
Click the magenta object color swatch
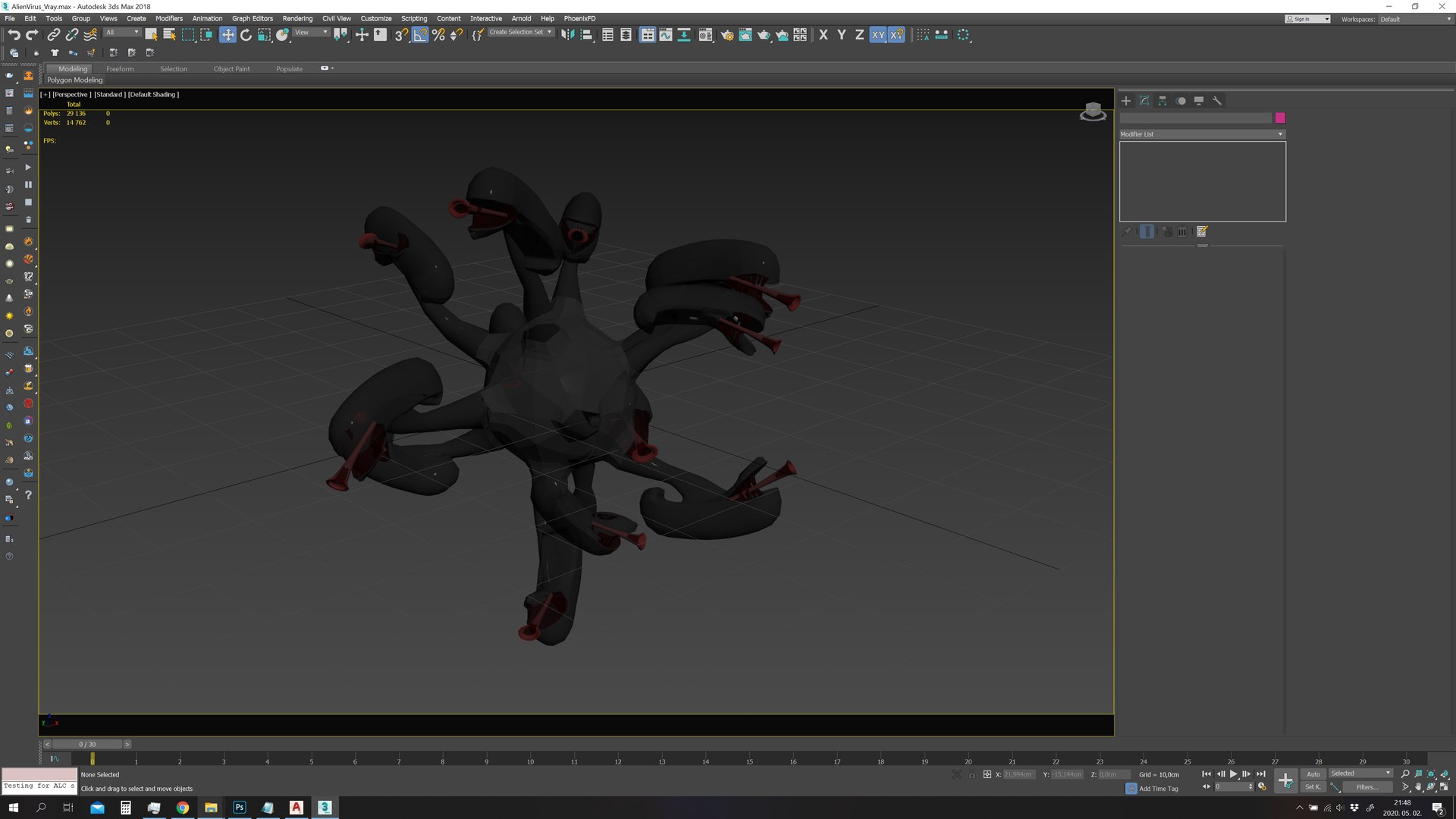pyautogui.click(x=1280, y=118)
